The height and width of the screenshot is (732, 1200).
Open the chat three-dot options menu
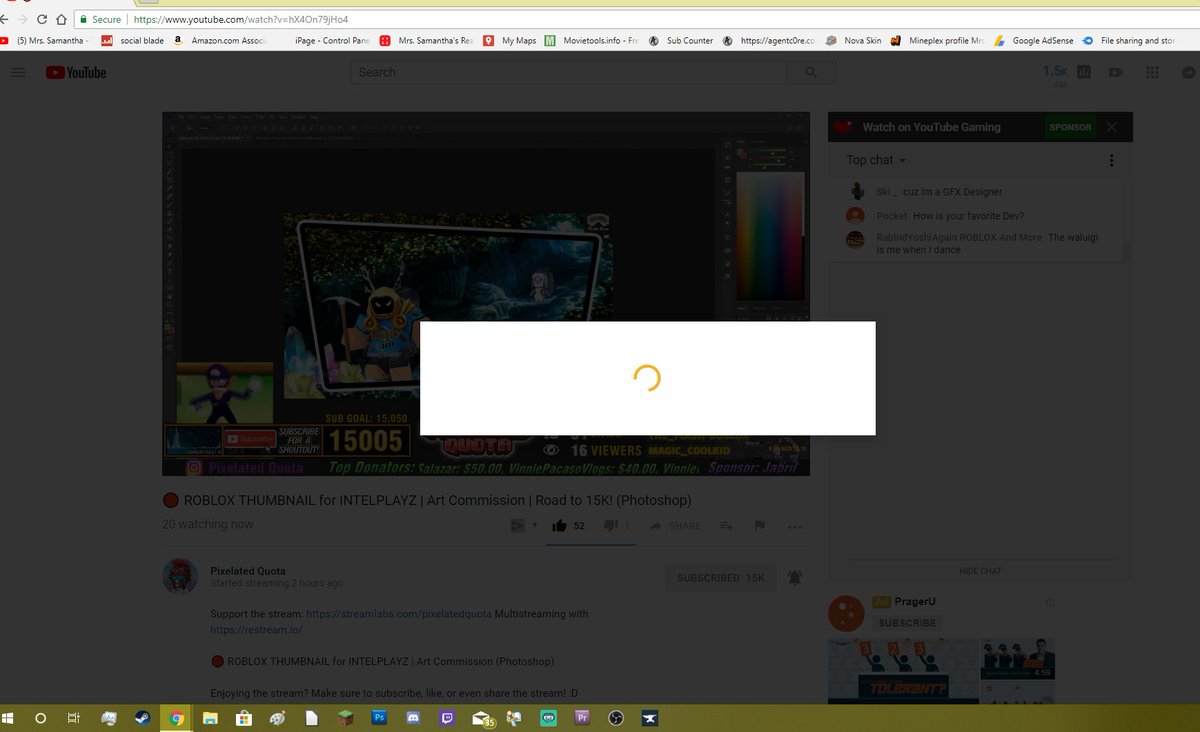[x=1111, y=160]
